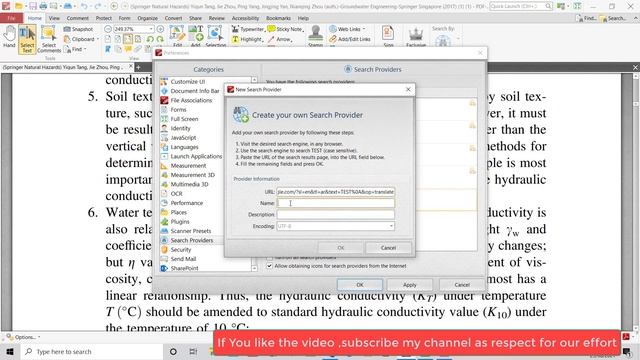Click the Description field
The image size is (640, 360).
pyautogui.click(x=336, y=214)
